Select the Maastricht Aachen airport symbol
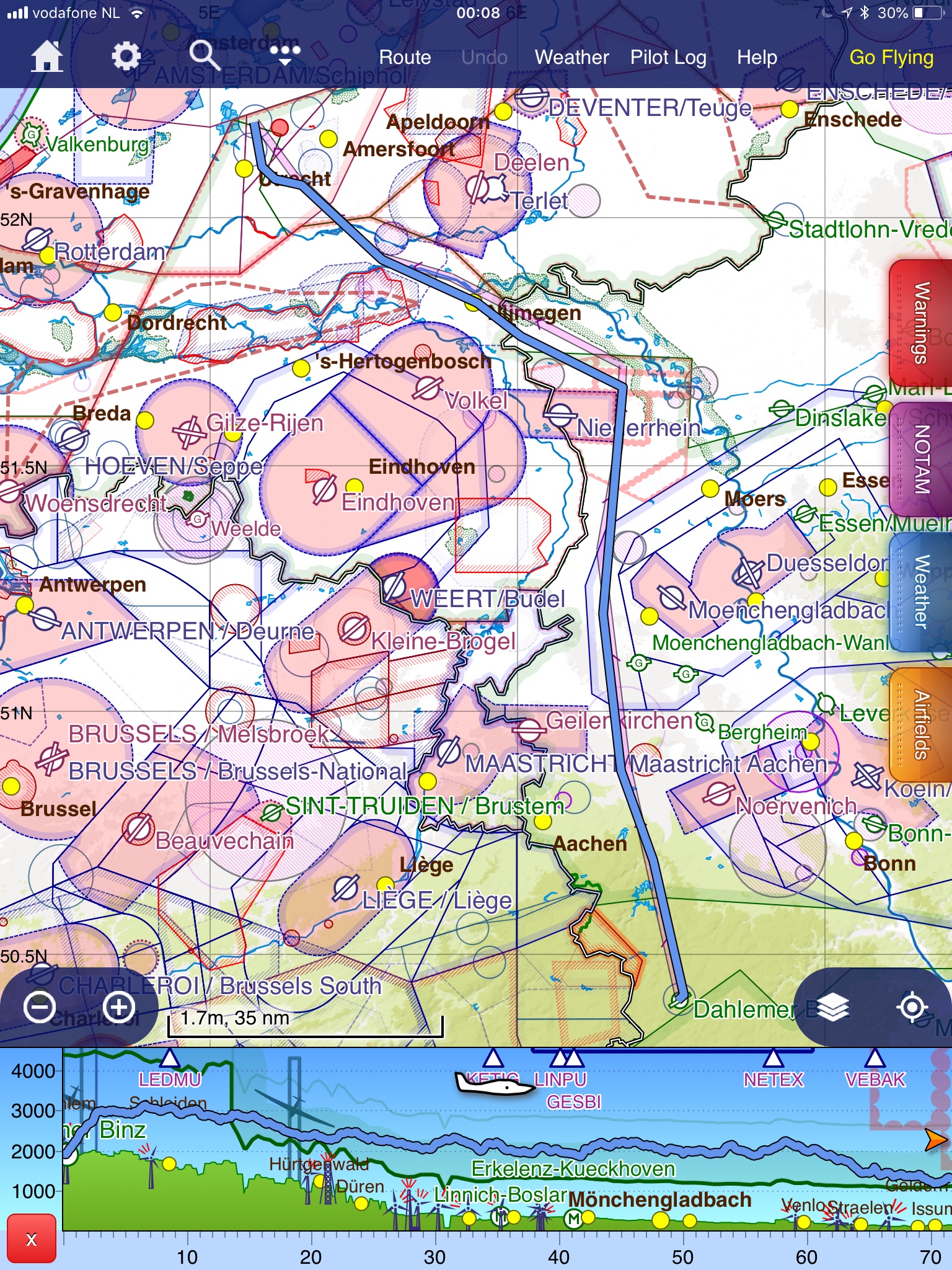The width and height of the screenshot is (952, 1270). pyautogui.click(x=449, y=751)
